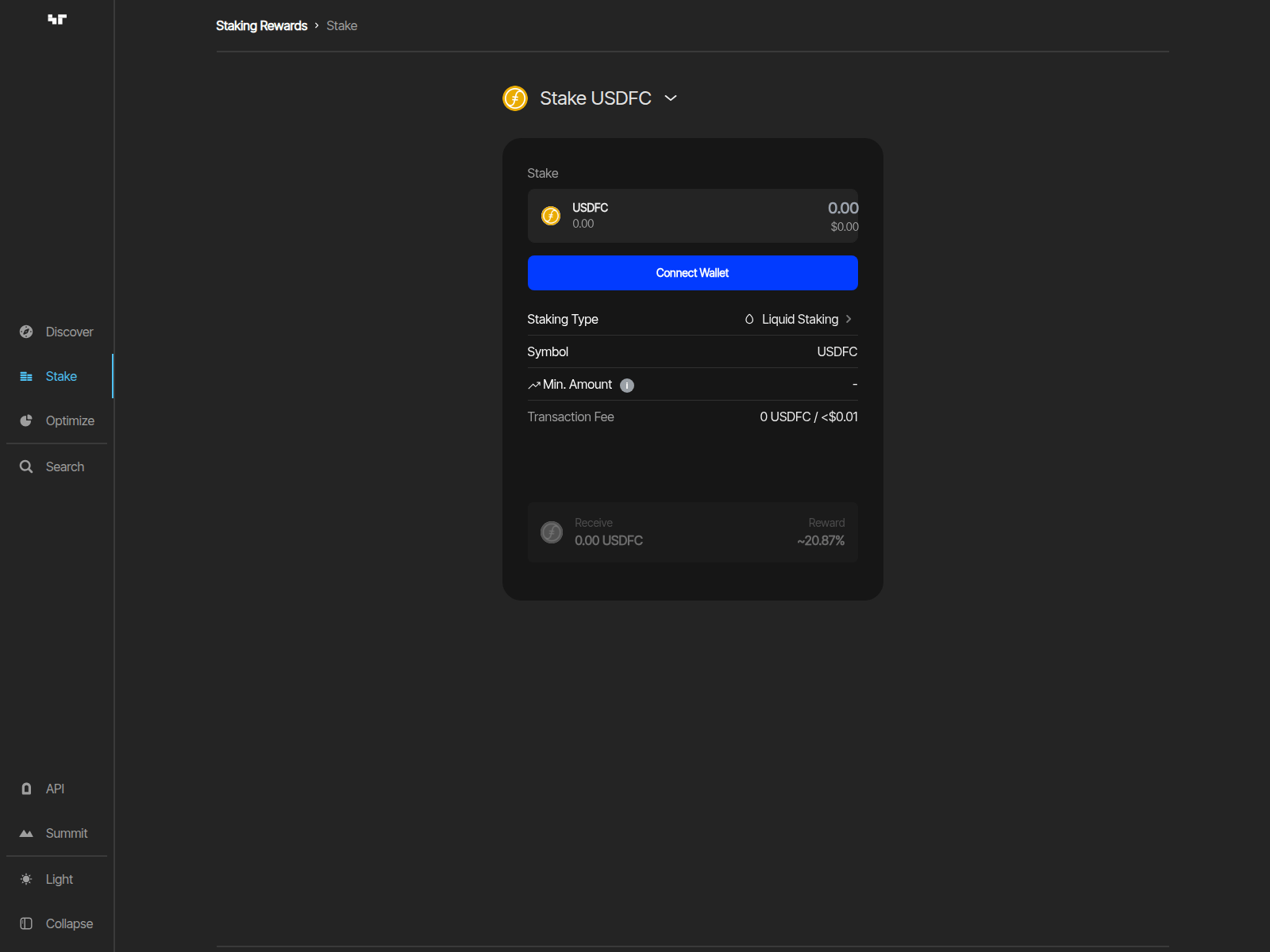Click the Summit mountain icon
Screen dimensions: 1270x952
[26, 833]
